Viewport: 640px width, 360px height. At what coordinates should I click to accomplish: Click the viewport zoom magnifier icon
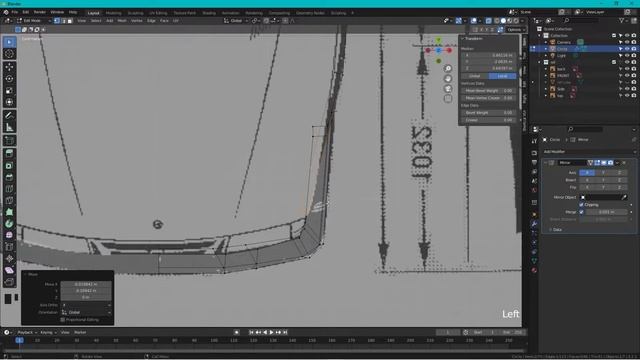click(448, 69)
